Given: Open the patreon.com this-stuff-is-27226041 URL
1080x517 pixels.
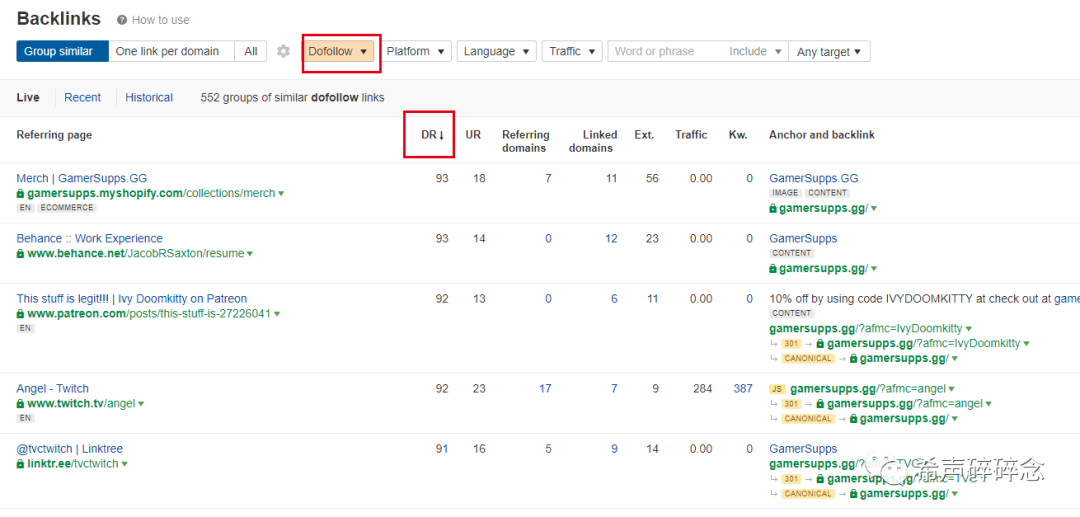Looking at the screenshot, I should point(149,313).
